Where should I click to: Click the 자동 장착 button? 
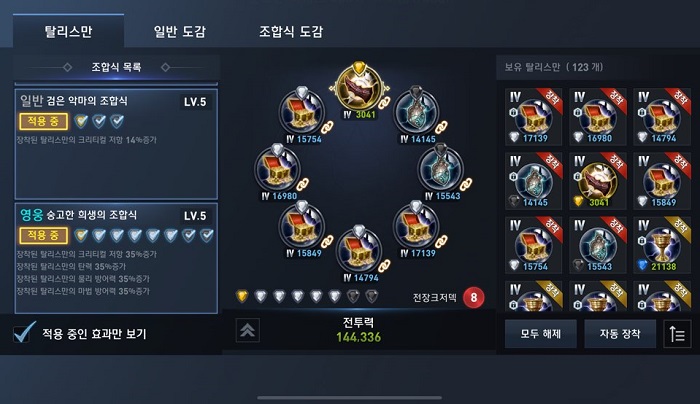point(620,334)
